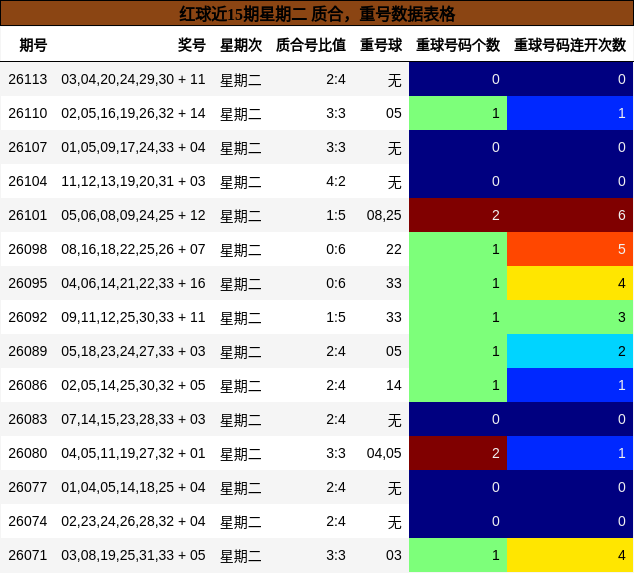
Task: Click the 奖号 column header
Action: pos(192,45)
